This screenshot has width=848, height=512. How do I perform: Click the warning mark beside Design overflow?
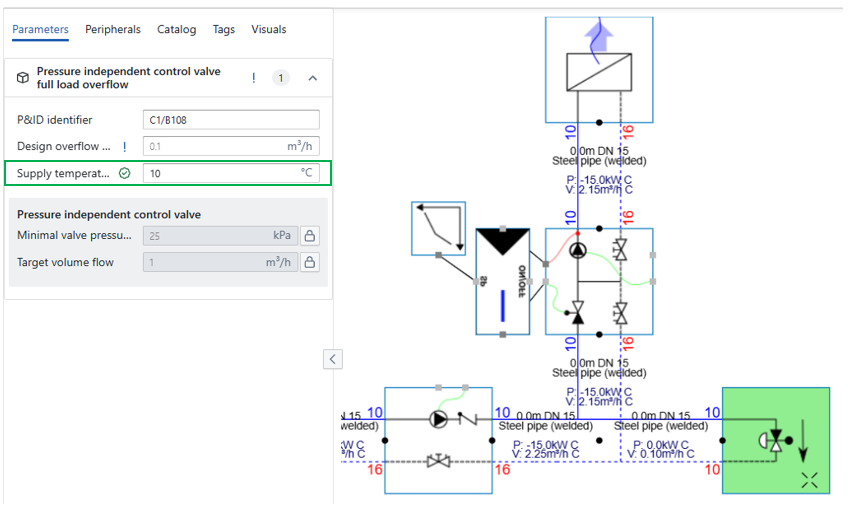pos(124,146)
